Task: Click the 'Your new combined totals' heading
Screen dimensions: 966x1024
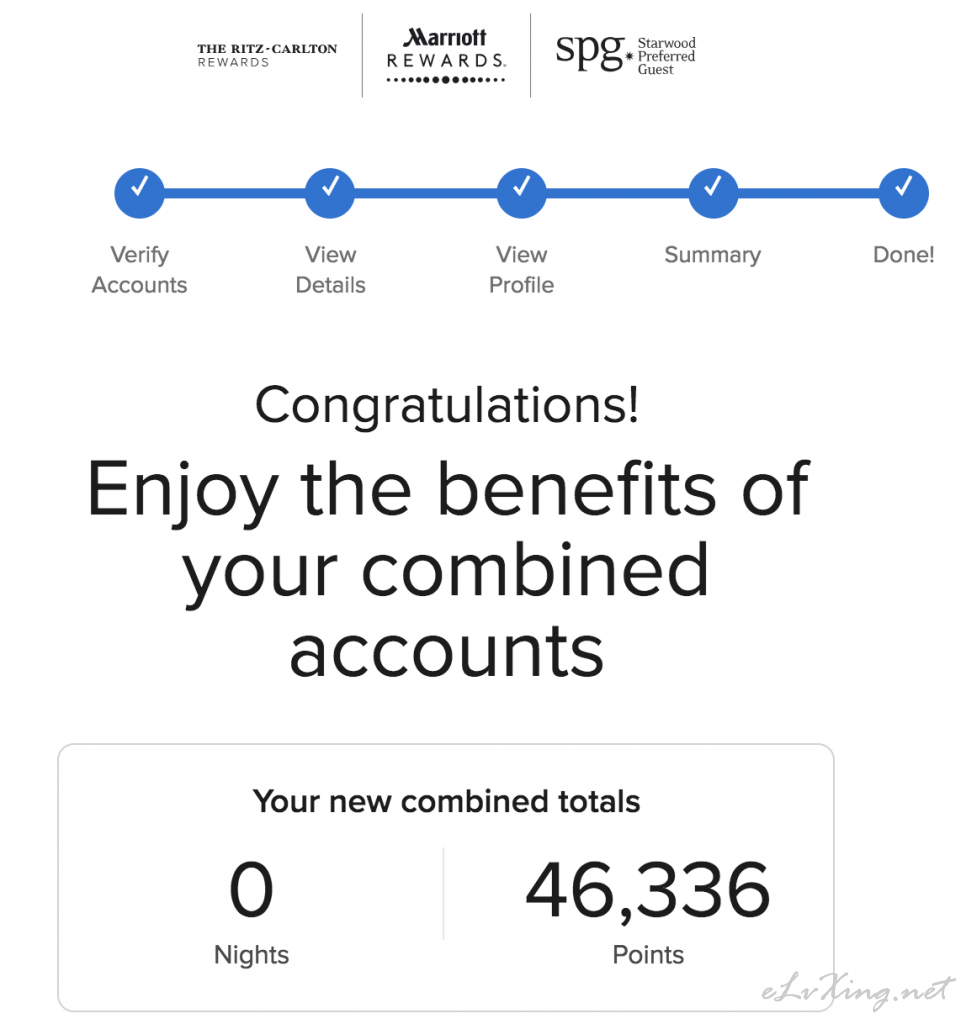Action: point(447,802)
